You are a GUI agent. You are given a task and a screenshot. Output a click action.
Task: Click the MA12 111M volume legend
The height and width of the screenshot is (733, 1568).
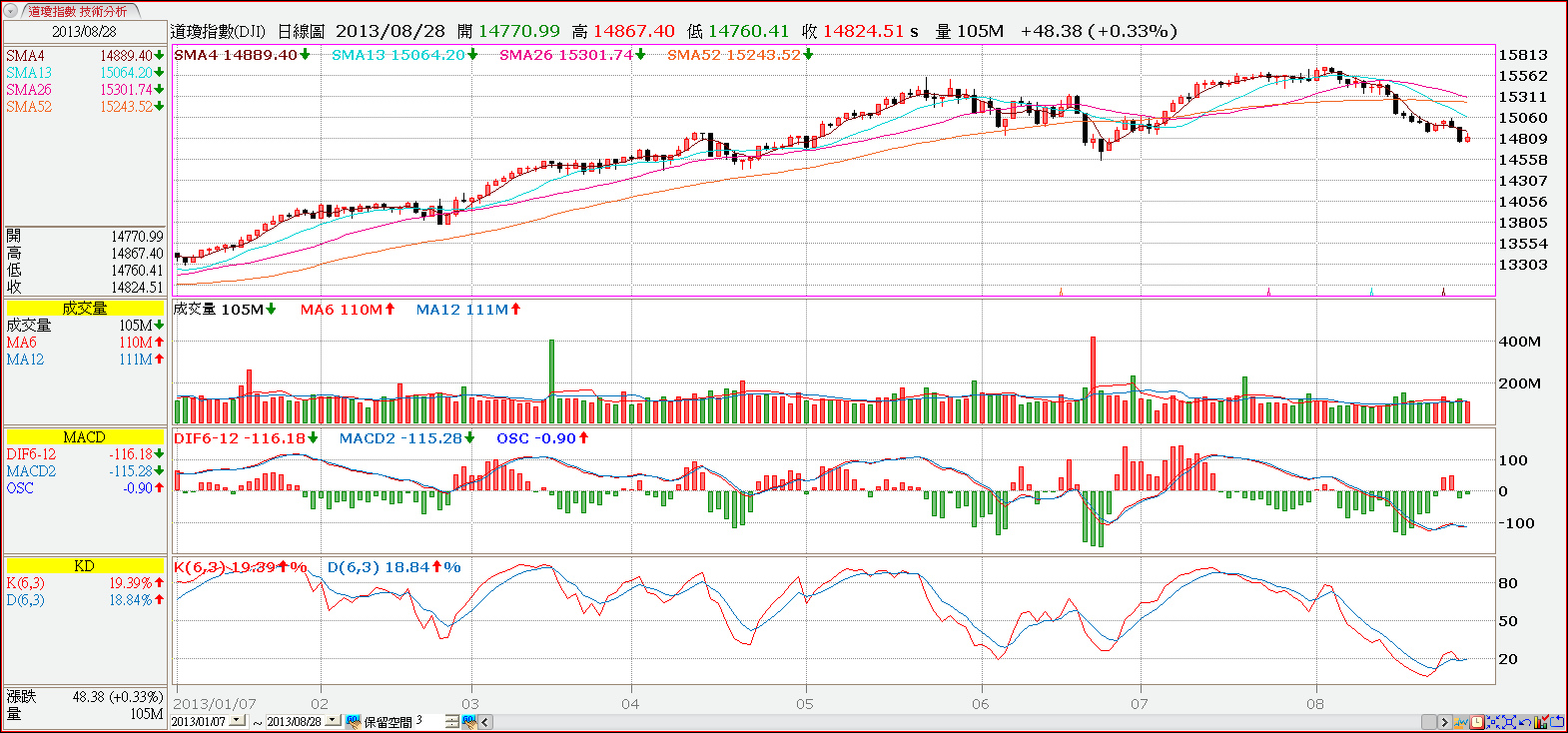[x=468, y=310]
